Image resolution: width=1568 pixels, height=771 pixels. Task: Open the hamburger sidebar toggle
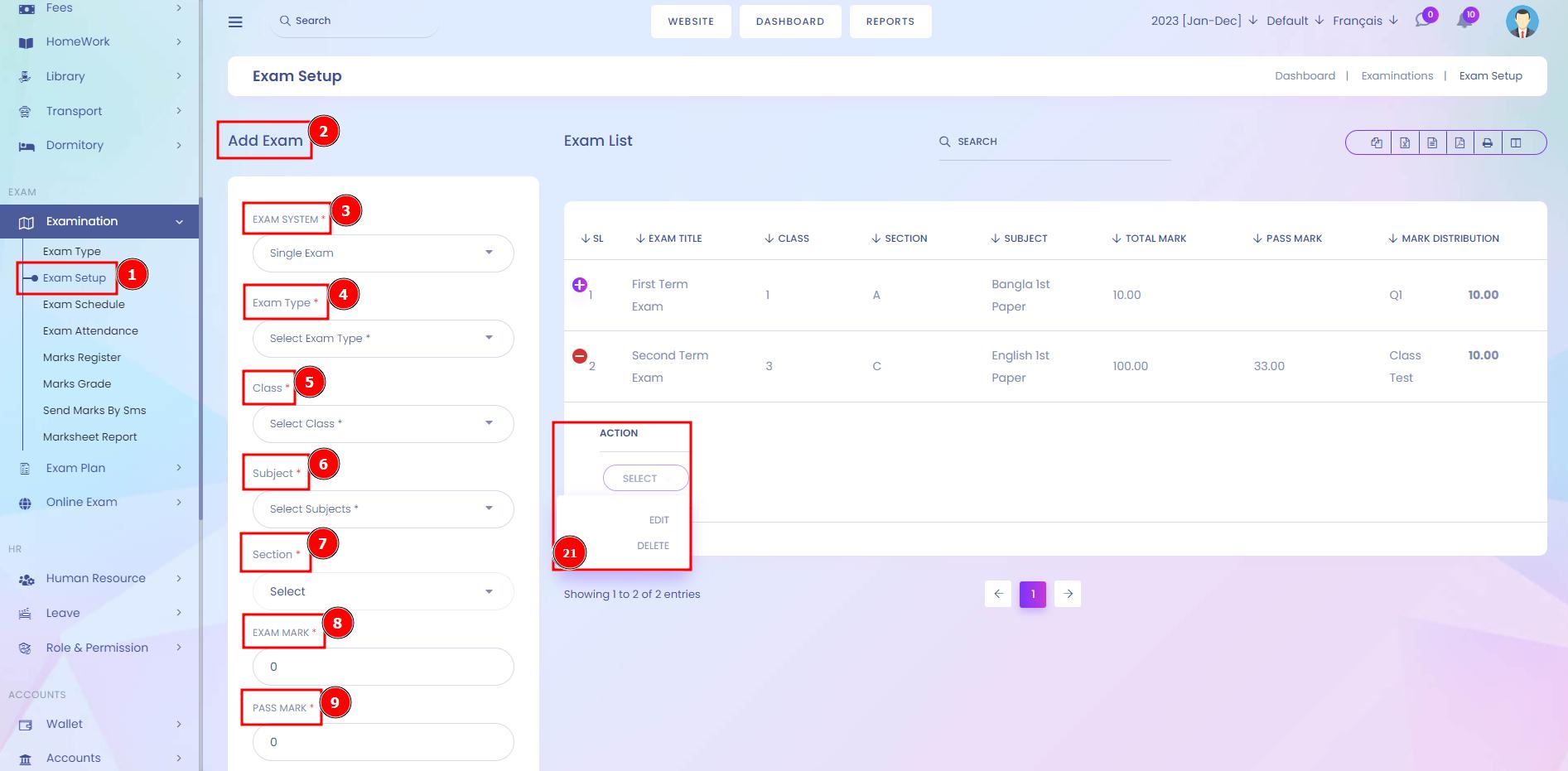point(235,22)
